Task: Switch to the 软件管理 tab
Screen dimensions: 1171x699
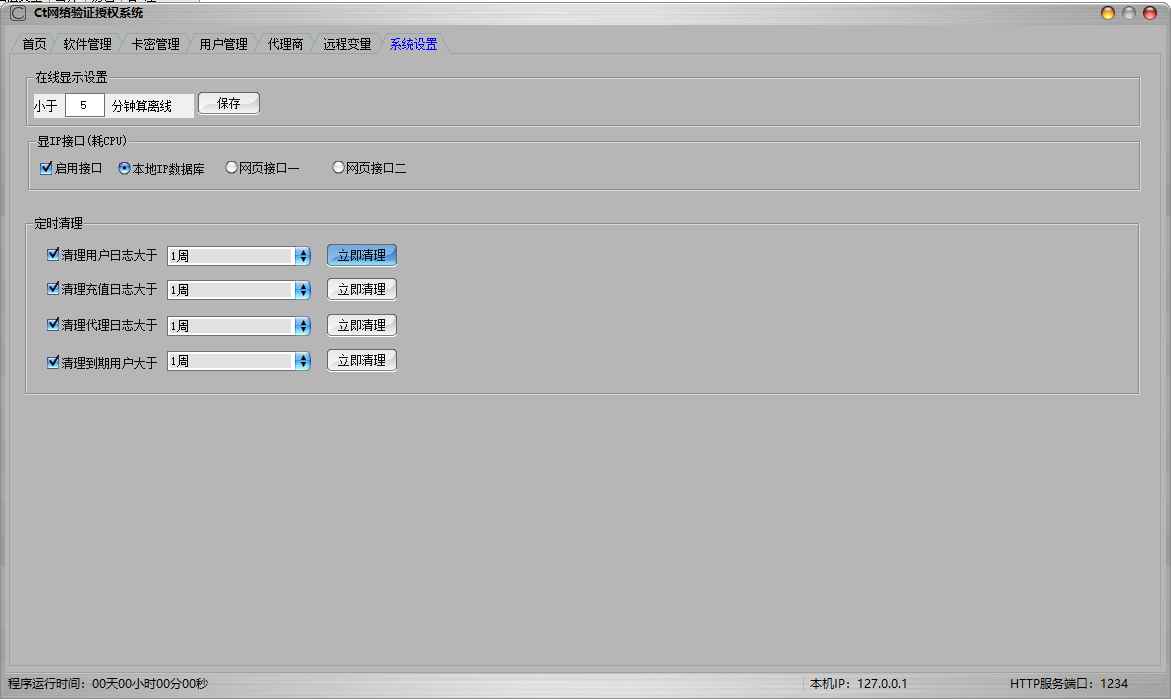Action: [x=87, y=44]
